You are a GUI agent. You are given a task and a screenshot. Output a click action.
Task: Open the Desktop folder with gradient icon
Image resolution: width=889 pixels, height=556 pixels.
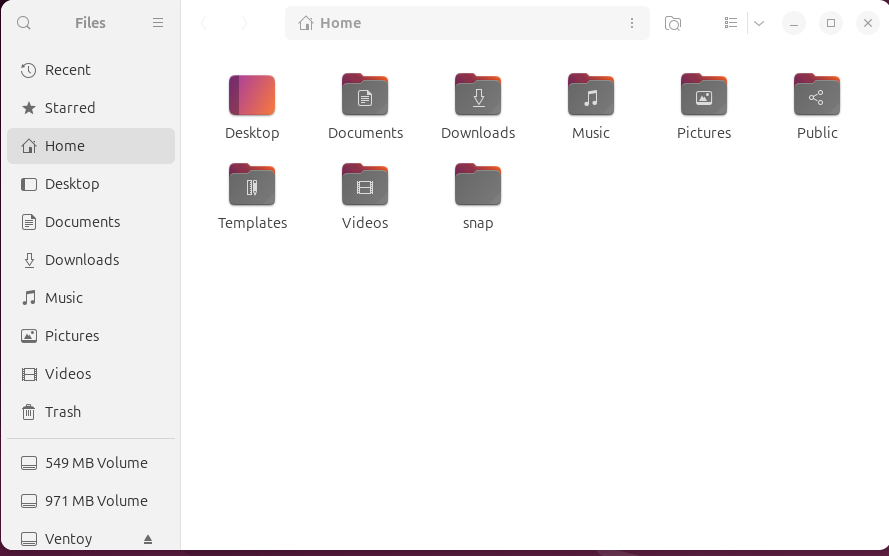click(x=252, y=96)
